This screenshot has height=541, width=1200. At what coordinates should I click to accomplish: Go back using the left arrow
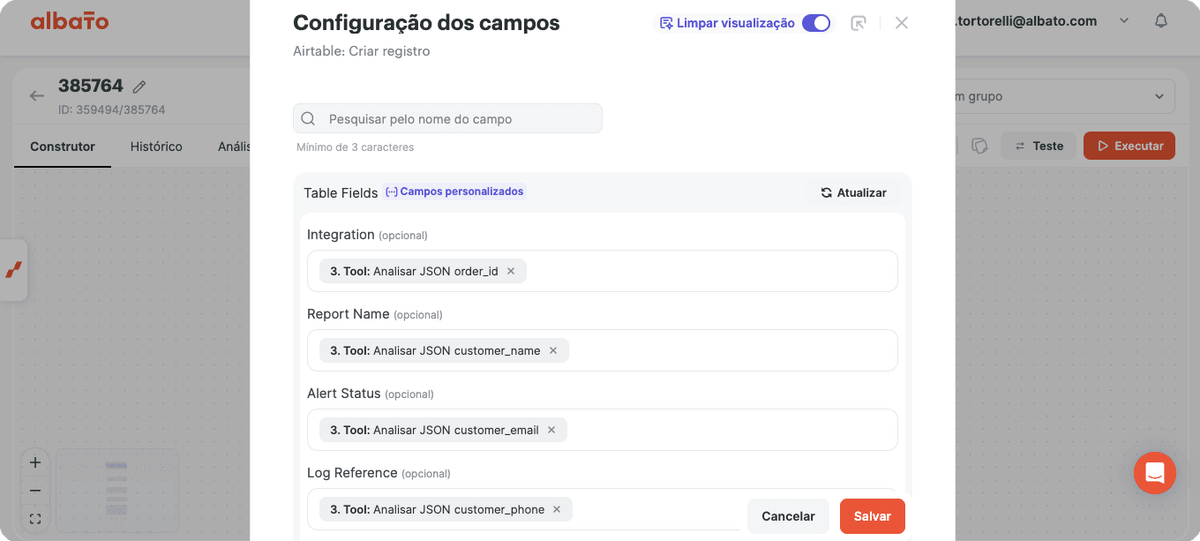[37, 96]
